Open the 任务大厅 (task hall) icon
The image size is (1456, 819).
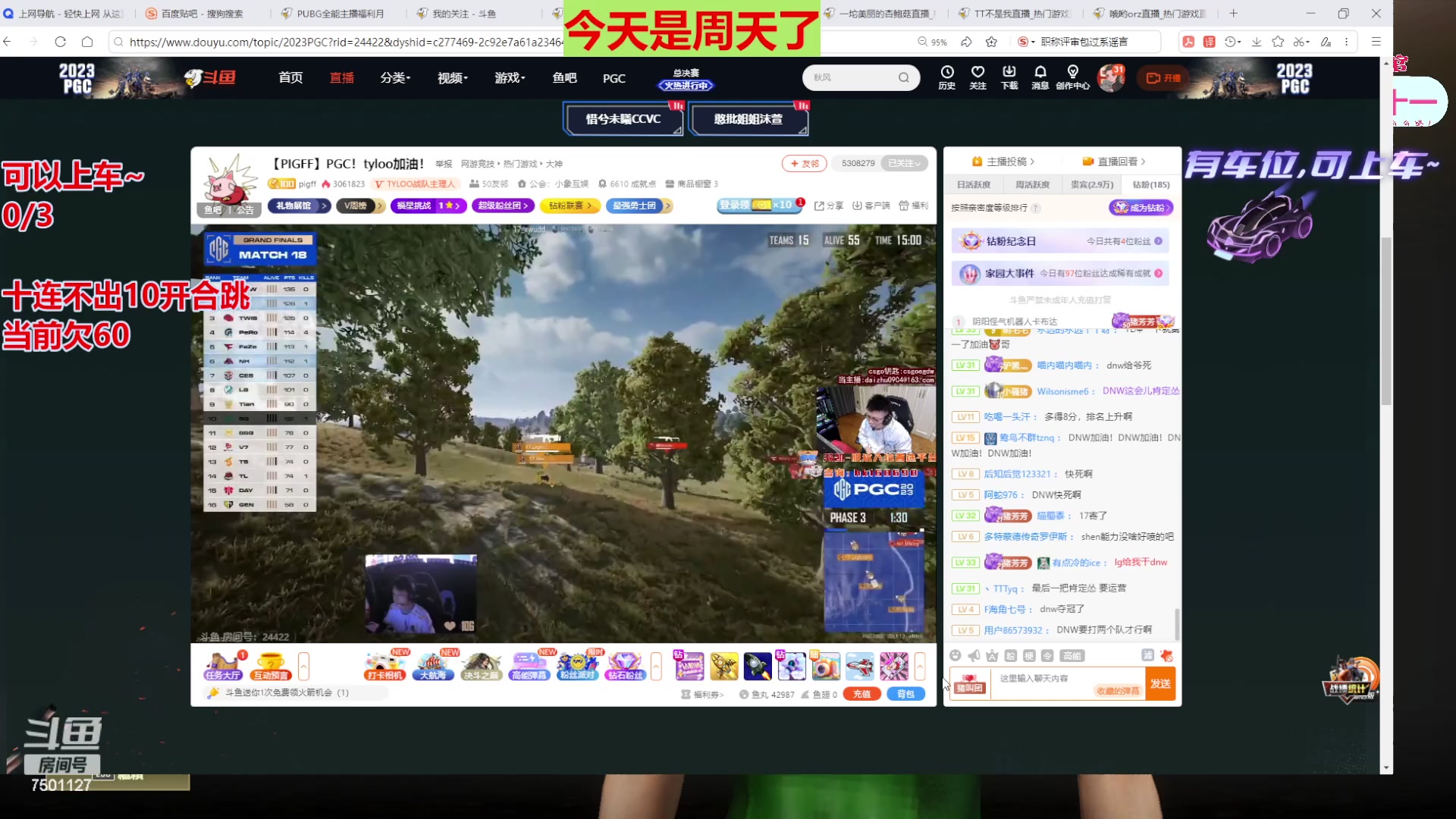coord(222,666)
